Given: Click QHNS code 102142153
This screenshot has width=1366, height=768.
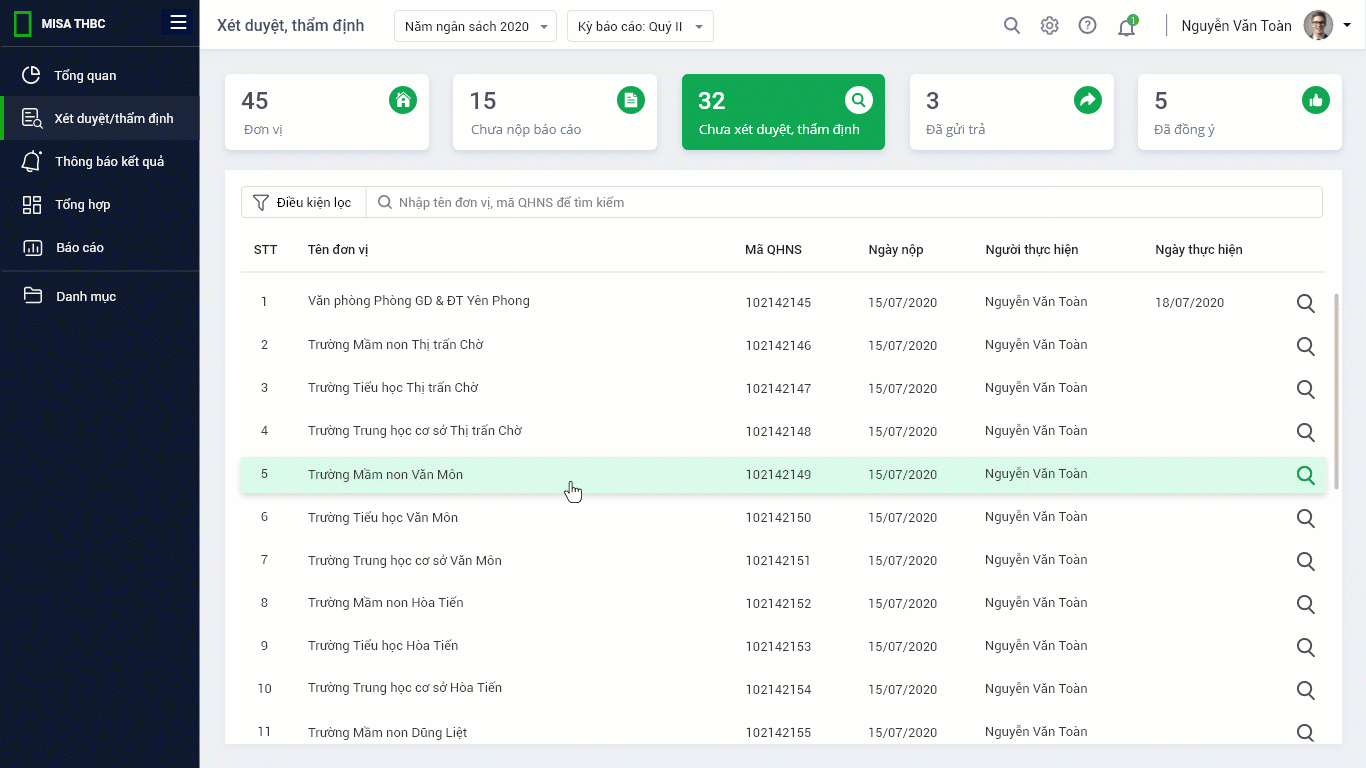Looking at the screenshot, I should point(778,647).
